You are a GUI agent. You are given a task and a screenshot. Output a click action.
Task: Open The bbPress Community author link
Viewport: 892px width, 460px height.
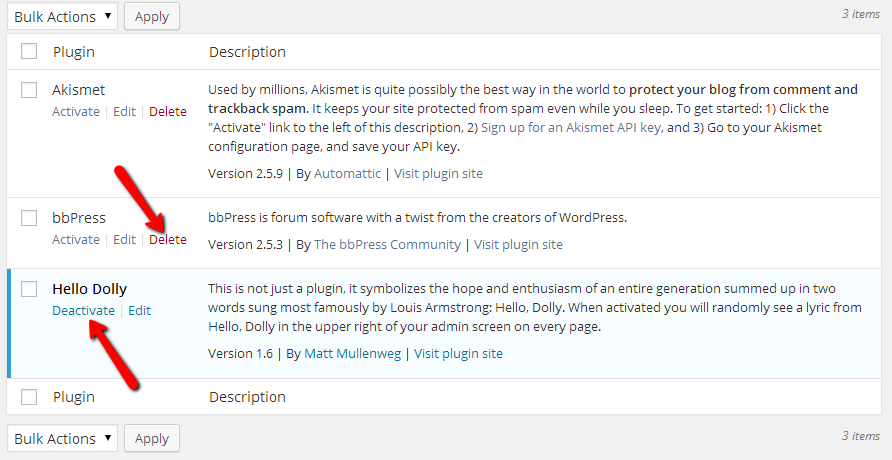(x=387, y=244)
